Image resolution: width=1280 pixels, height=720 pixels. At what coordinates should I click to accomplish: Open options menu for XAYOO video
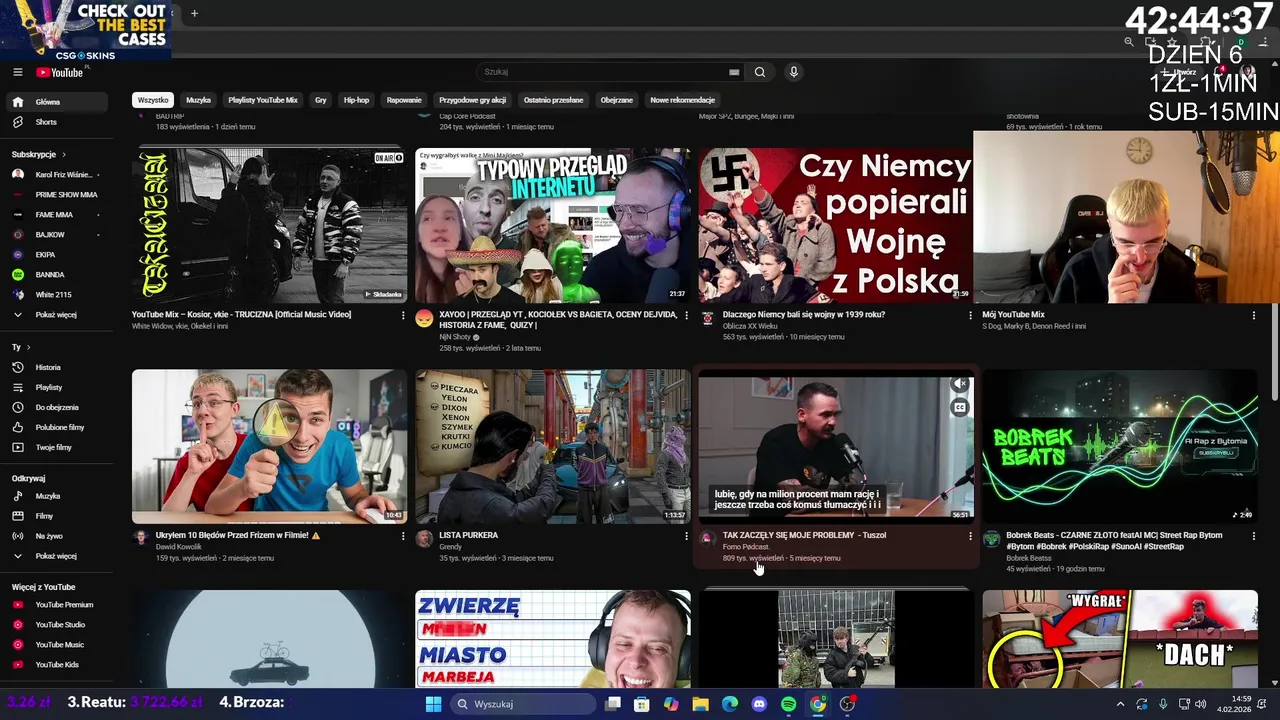[686, 315]
